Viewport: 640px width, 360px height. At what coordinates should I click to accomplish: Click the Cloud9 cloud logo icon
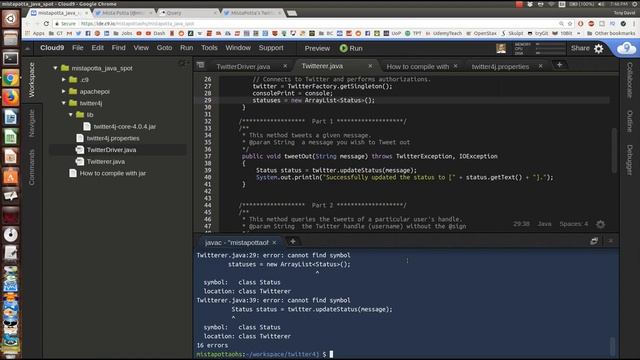coord(626,49)
